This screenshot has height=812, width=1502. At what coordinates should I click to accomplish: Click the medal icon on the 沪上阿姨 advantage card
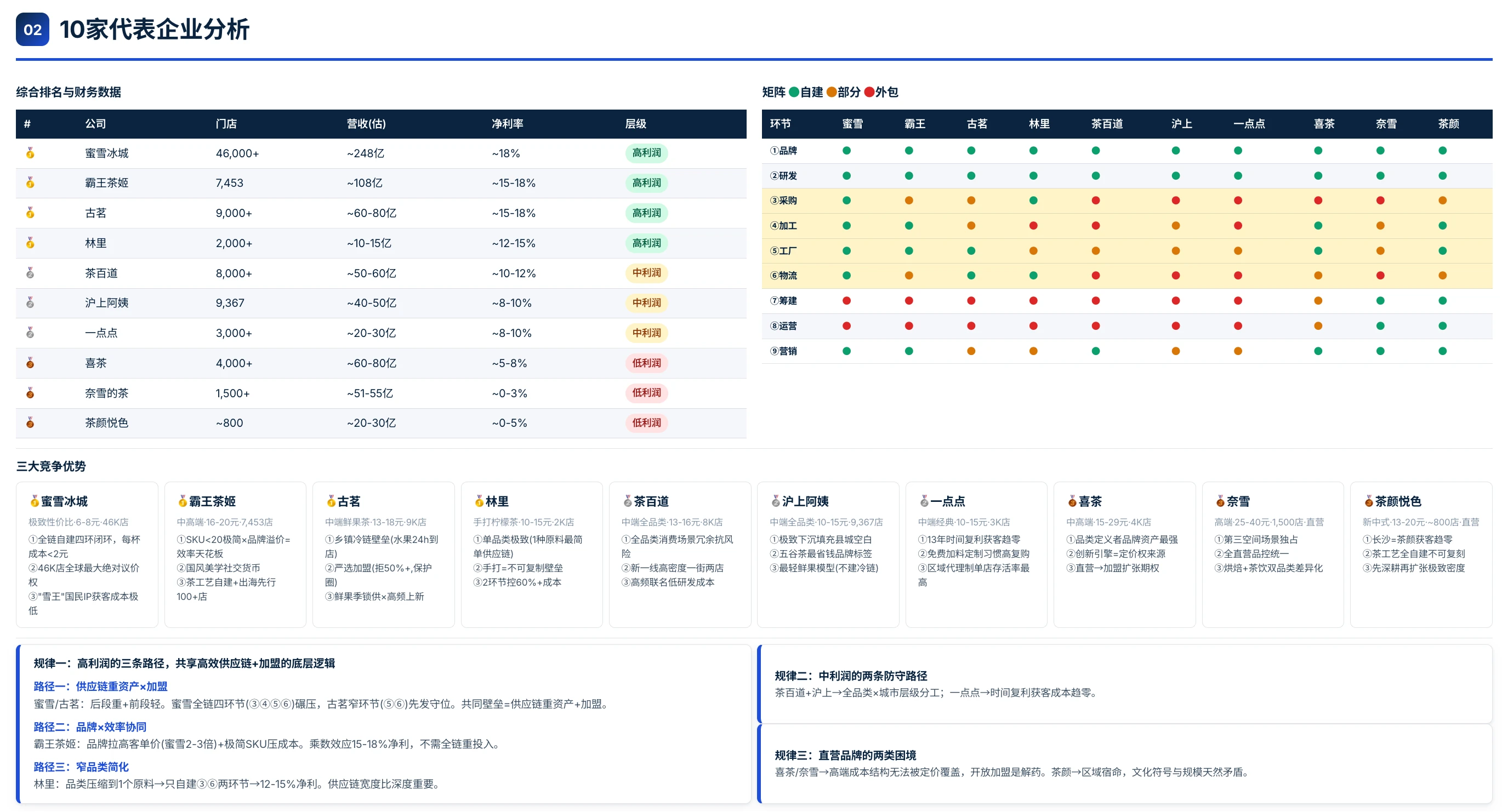point(776,501)
